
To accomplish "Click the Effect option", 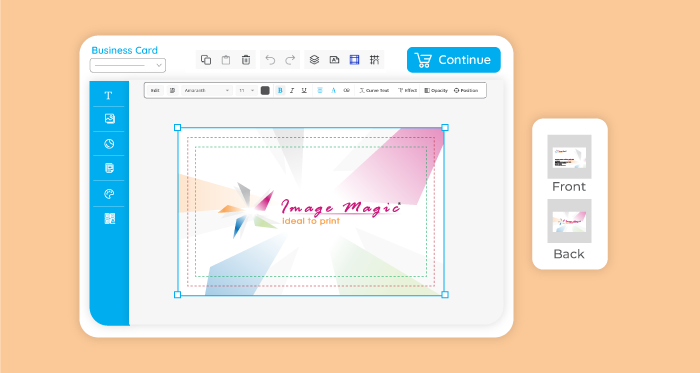I will click(407, 91).
